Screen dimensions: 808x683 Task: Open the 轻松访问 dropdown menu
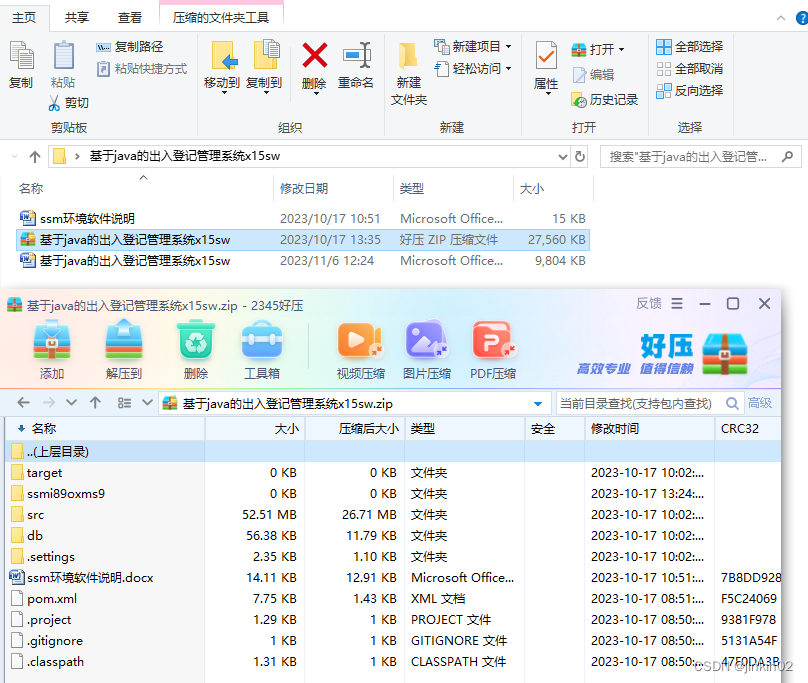(x=486, y=68)
